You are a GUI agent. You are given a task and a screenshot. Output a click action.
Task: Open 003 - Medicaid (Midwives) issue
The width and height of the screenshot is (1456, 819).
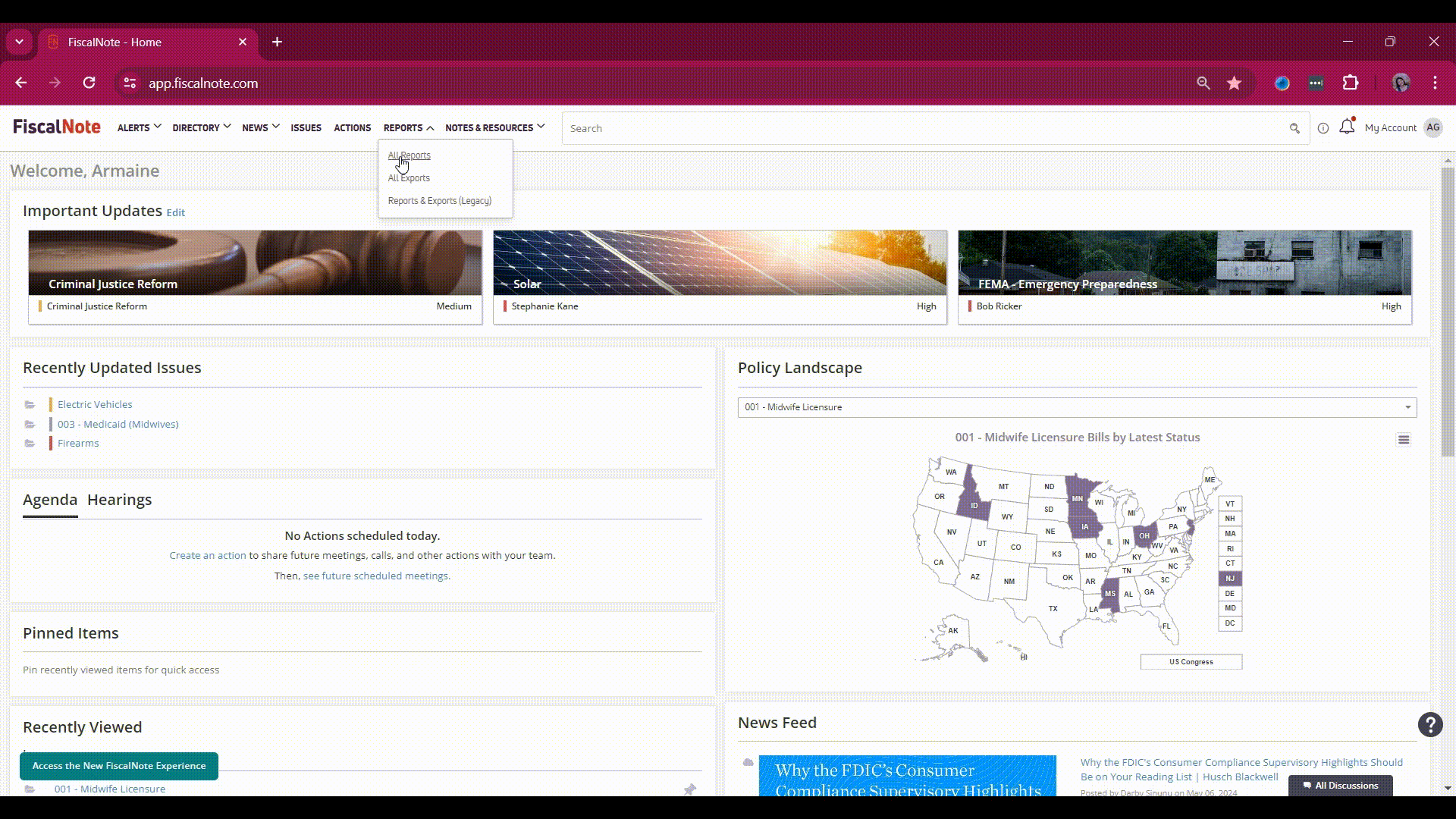[118, 425]
